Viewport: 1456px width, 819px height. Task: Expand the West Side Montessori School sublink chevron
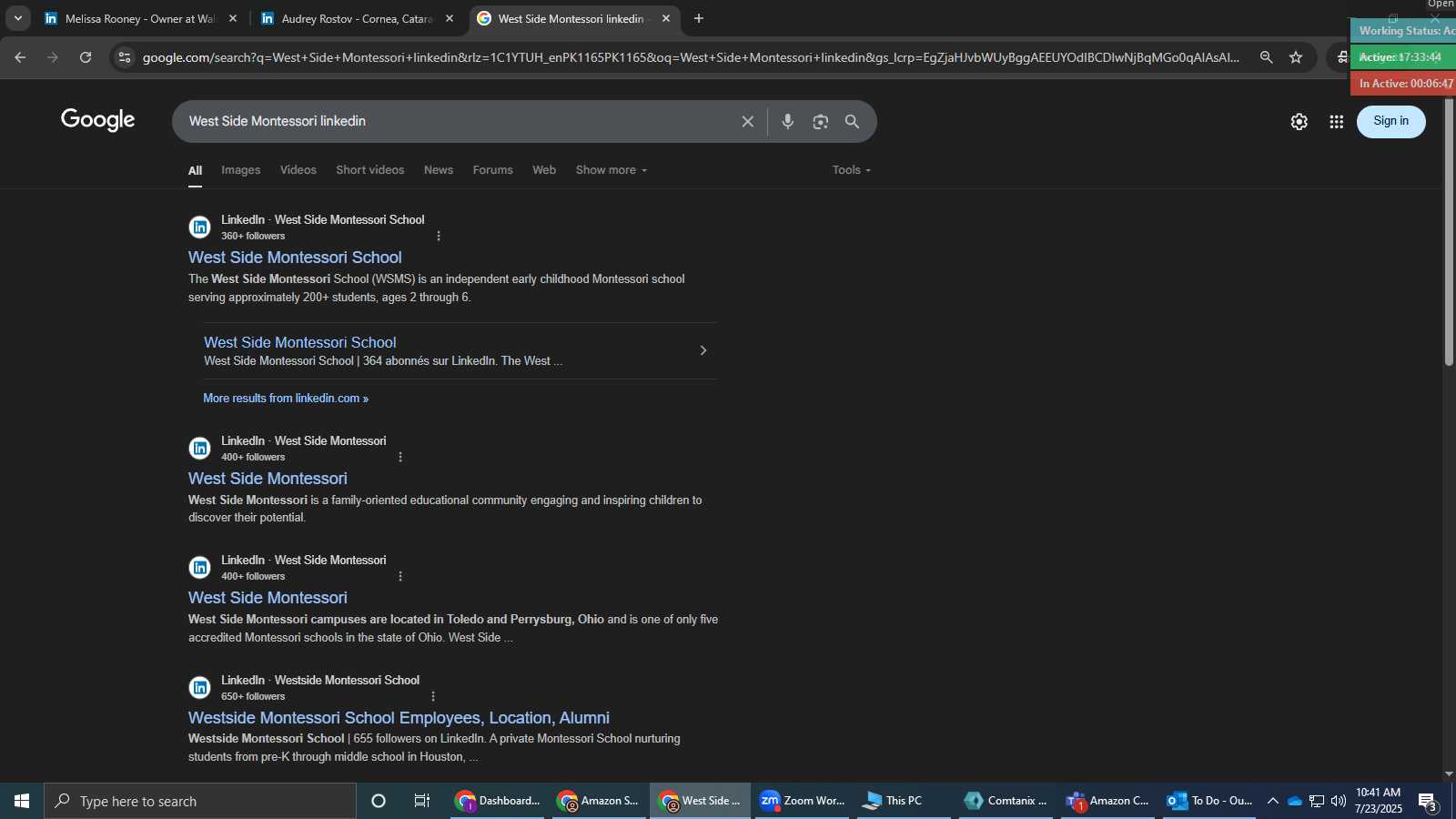tap(703, 350)
